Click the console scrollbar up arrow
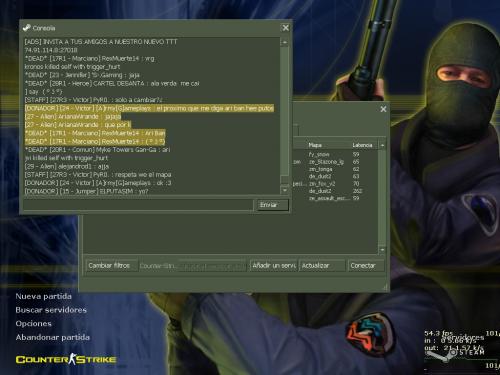 coord(285,42)
